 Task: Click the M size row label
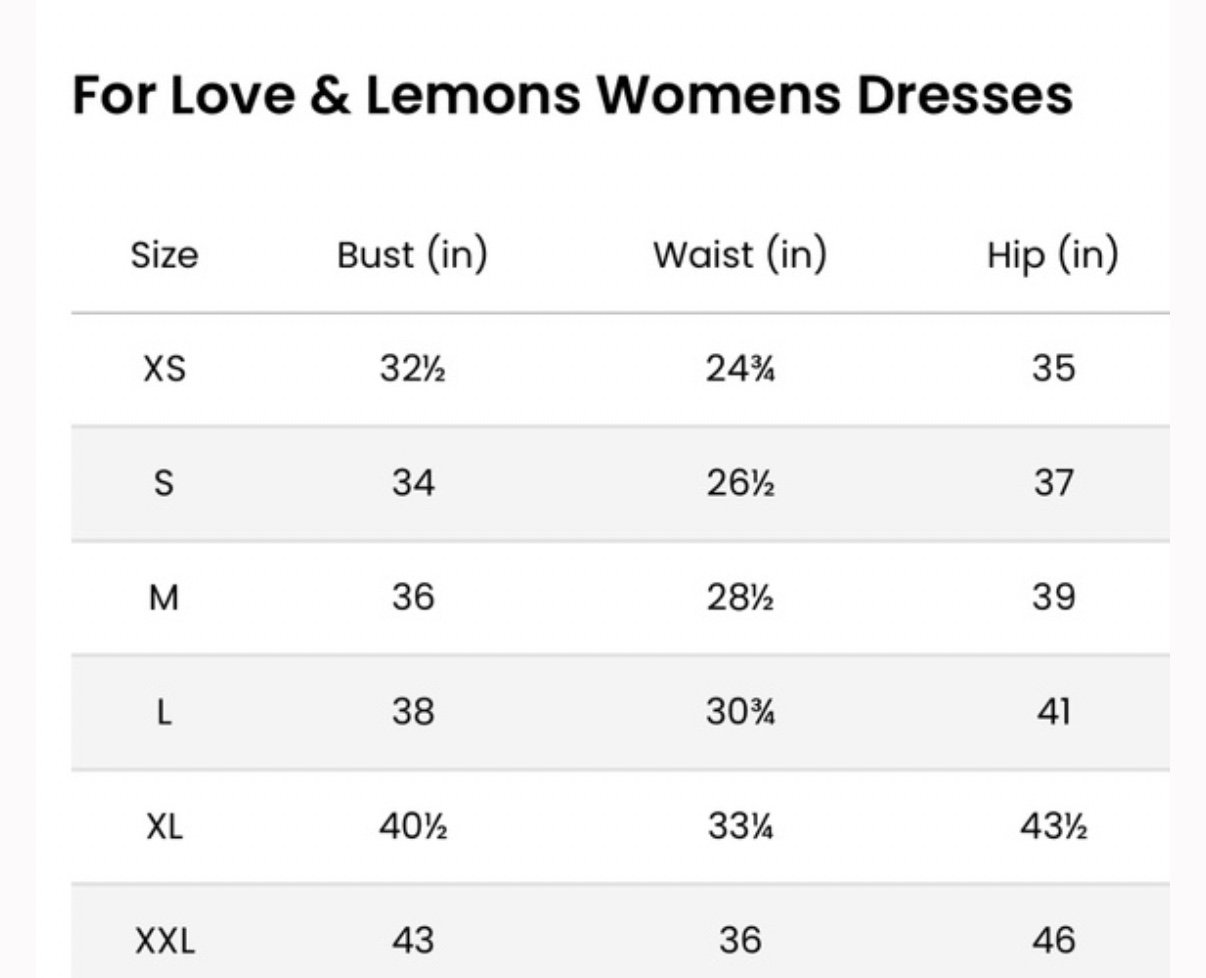[164, 598]
